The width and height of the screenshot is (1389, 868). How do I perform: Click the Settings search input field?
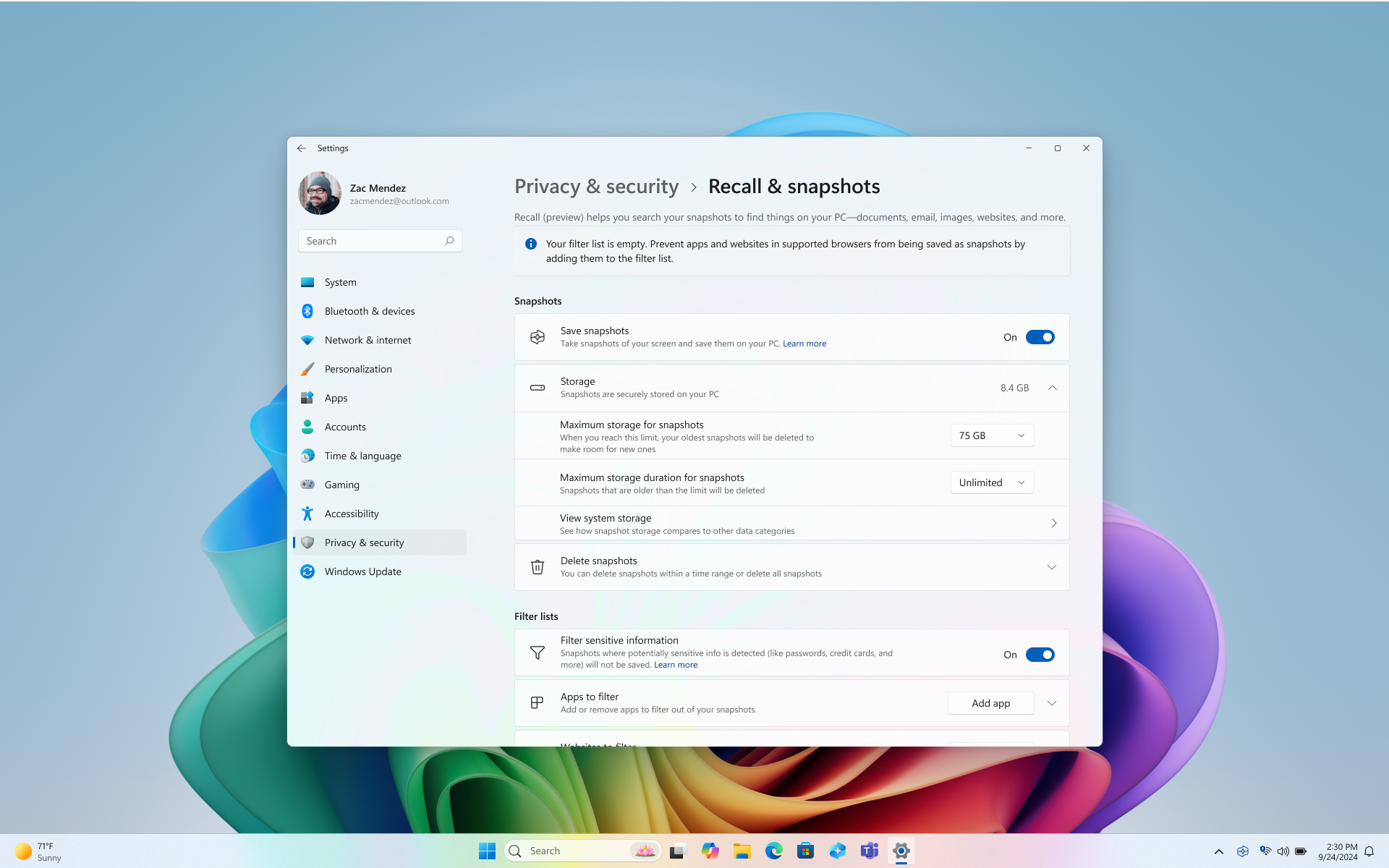click(x=379, y=240)
